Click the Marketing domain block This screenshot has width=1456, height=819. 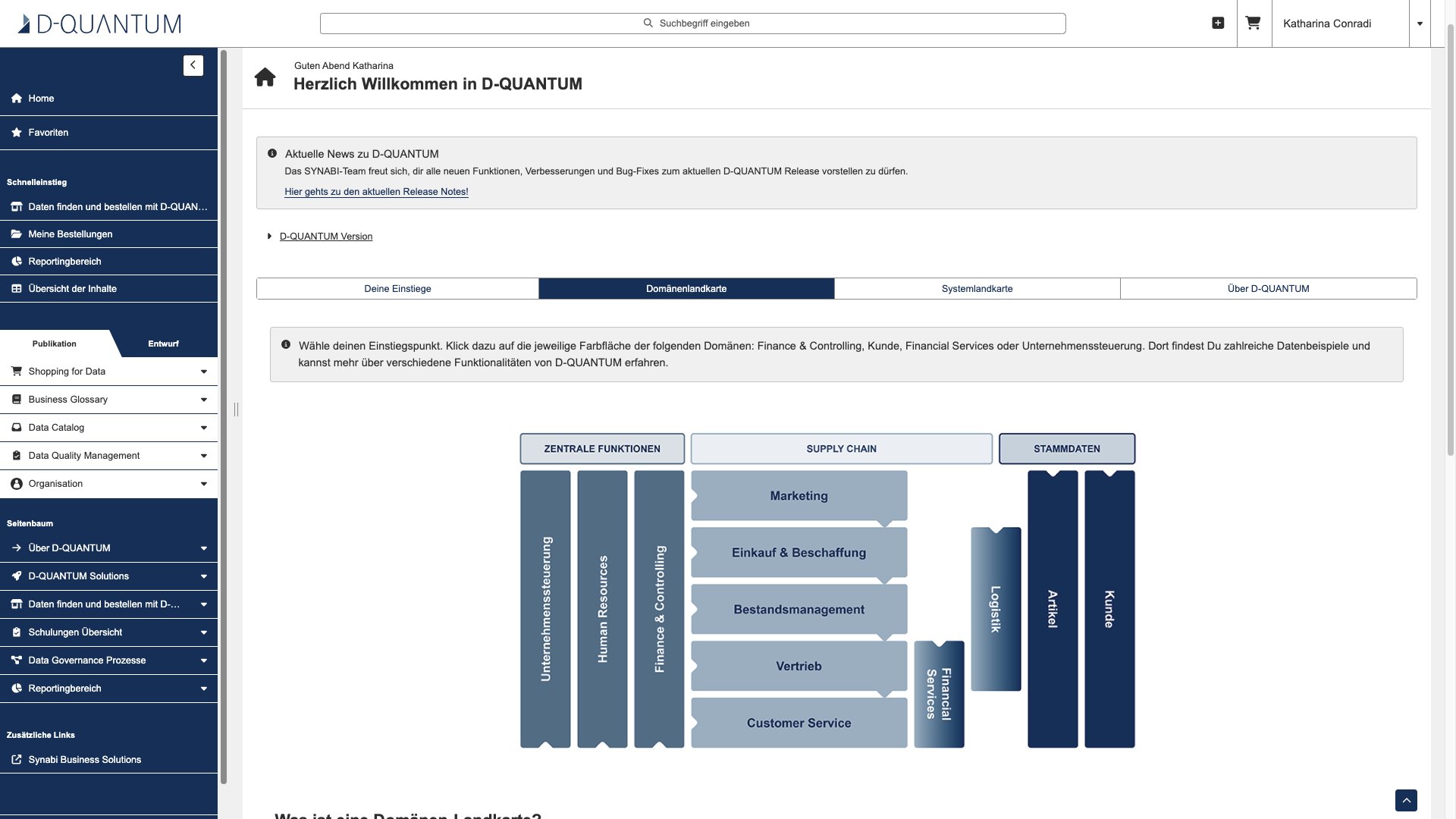[x=799, y=496]
